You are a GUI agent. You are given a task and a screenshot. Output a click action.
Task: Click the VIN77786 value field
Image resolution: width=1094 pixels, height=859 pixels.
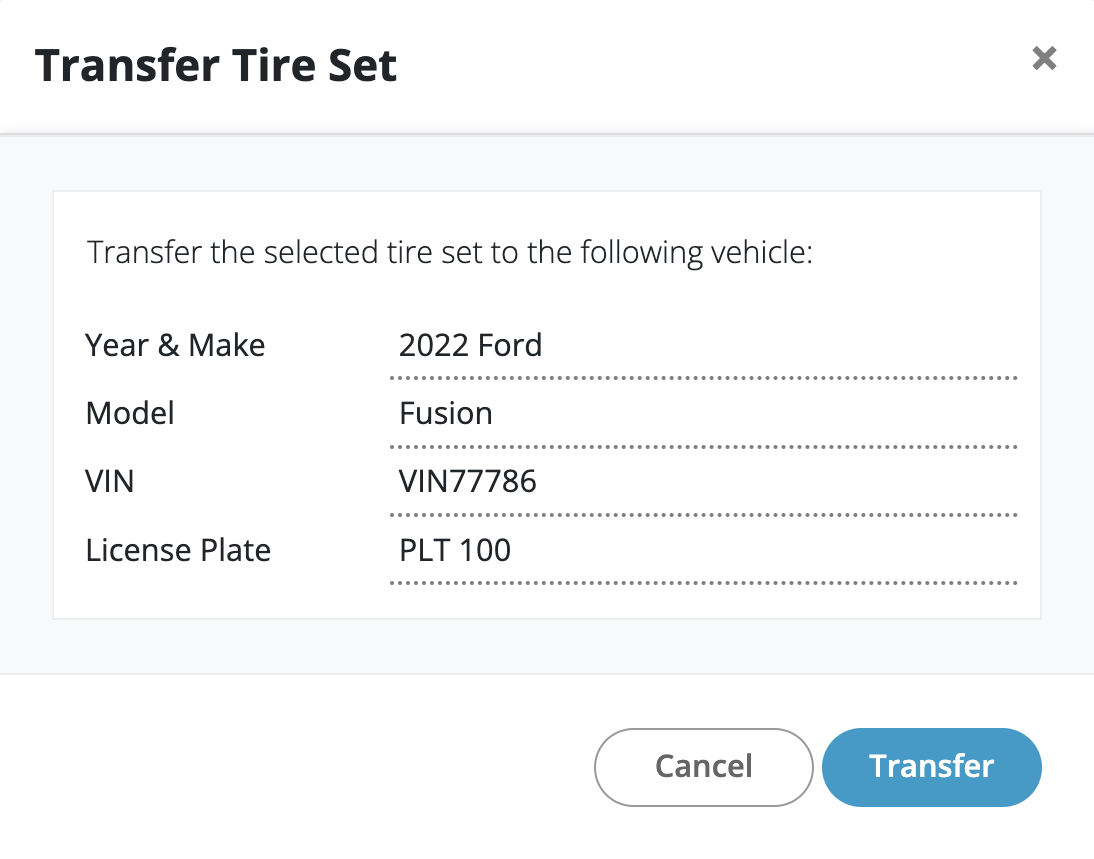coord(702,482)
